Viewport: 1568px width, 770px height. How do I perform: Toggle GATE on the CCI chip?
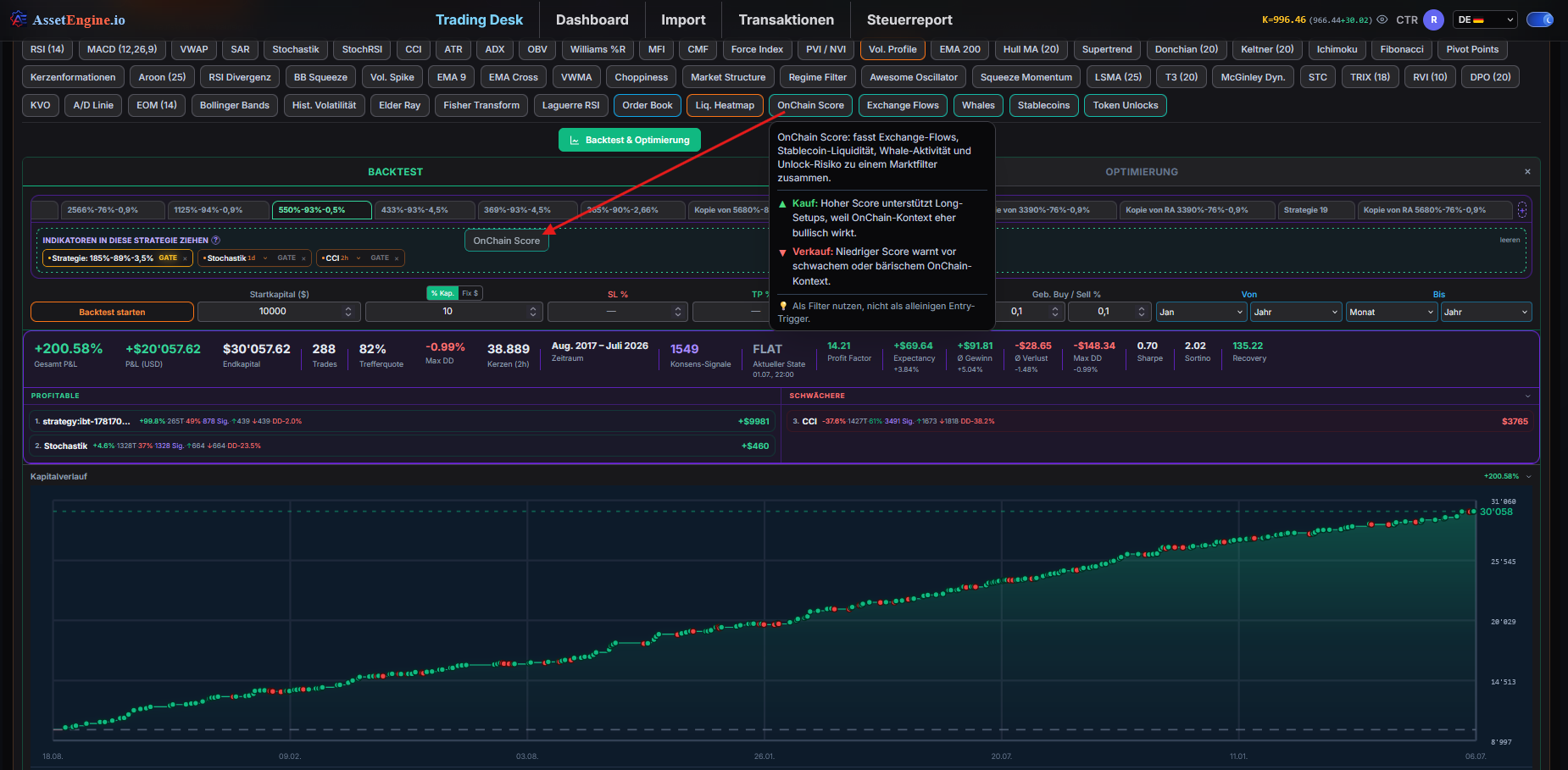point(380,258)
